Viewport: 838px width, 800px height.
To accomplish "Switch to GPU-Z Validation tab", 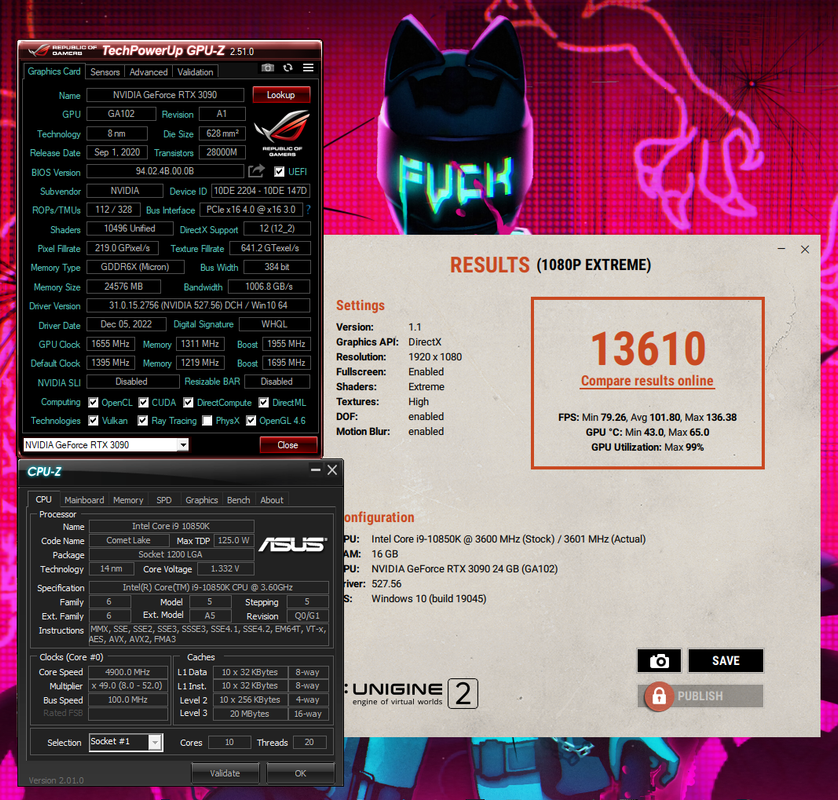I will pos(195,72).
